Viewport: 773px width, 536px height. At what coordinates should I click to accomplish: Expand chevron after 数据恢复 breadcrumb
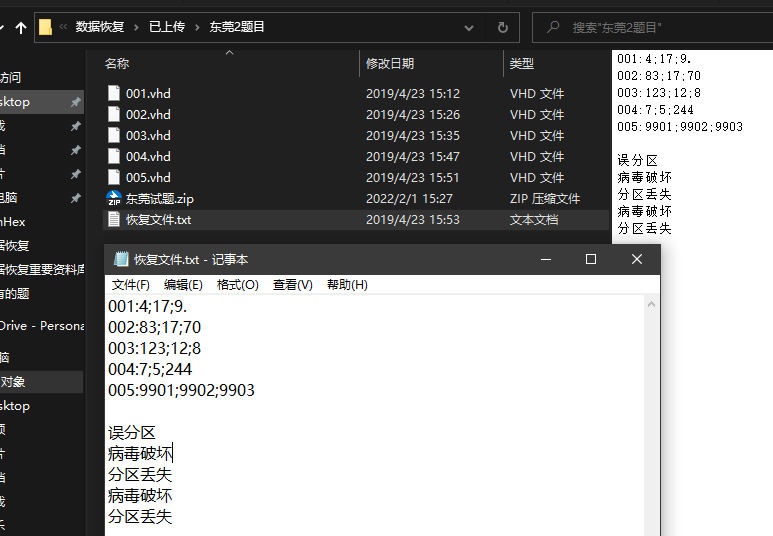pyautogui.click(x=137, y=27)
